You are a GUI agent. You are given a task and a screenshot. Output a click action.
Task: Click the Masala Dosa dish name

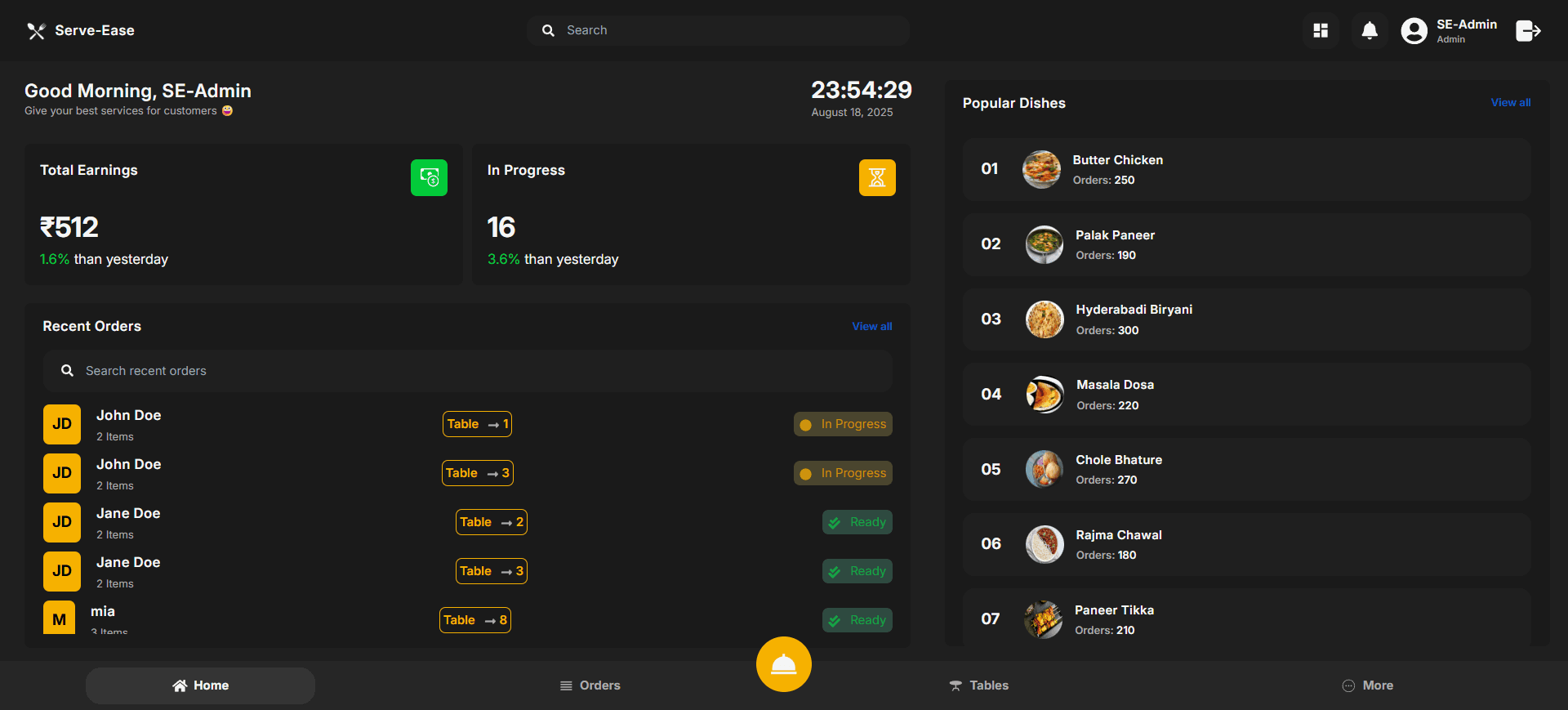(x=1116, y=385)
